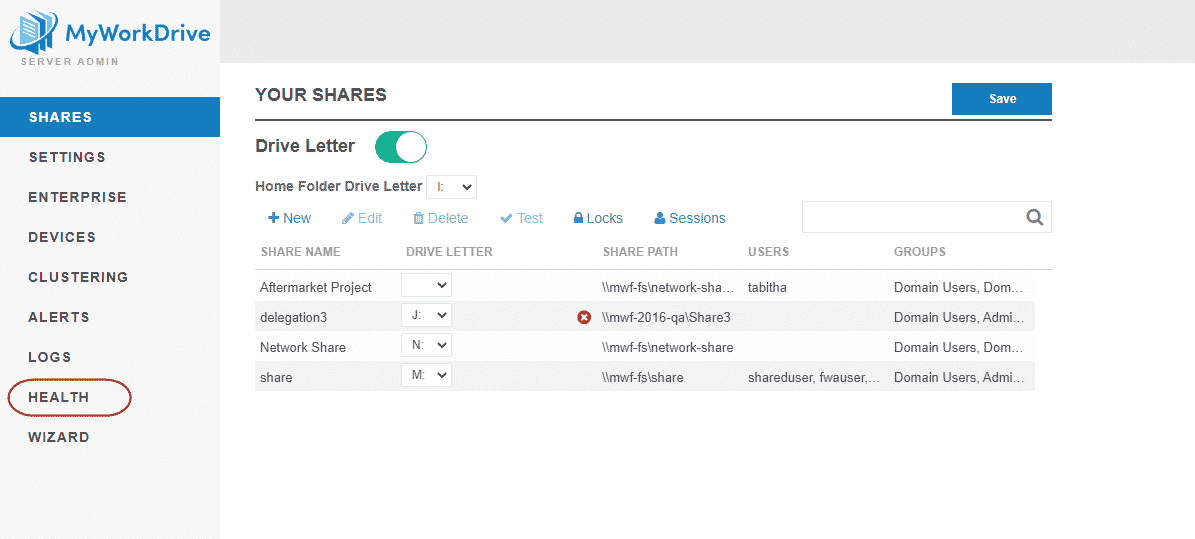Click the New share plus icon
This screenshot has height=539, width=1195.
(x=273, y=218)
